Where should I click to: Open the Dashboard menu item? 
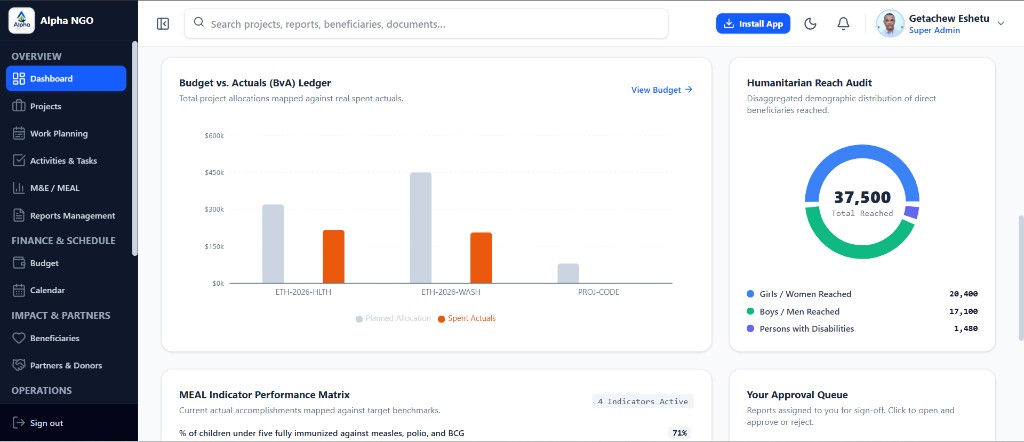click(66, 78)
